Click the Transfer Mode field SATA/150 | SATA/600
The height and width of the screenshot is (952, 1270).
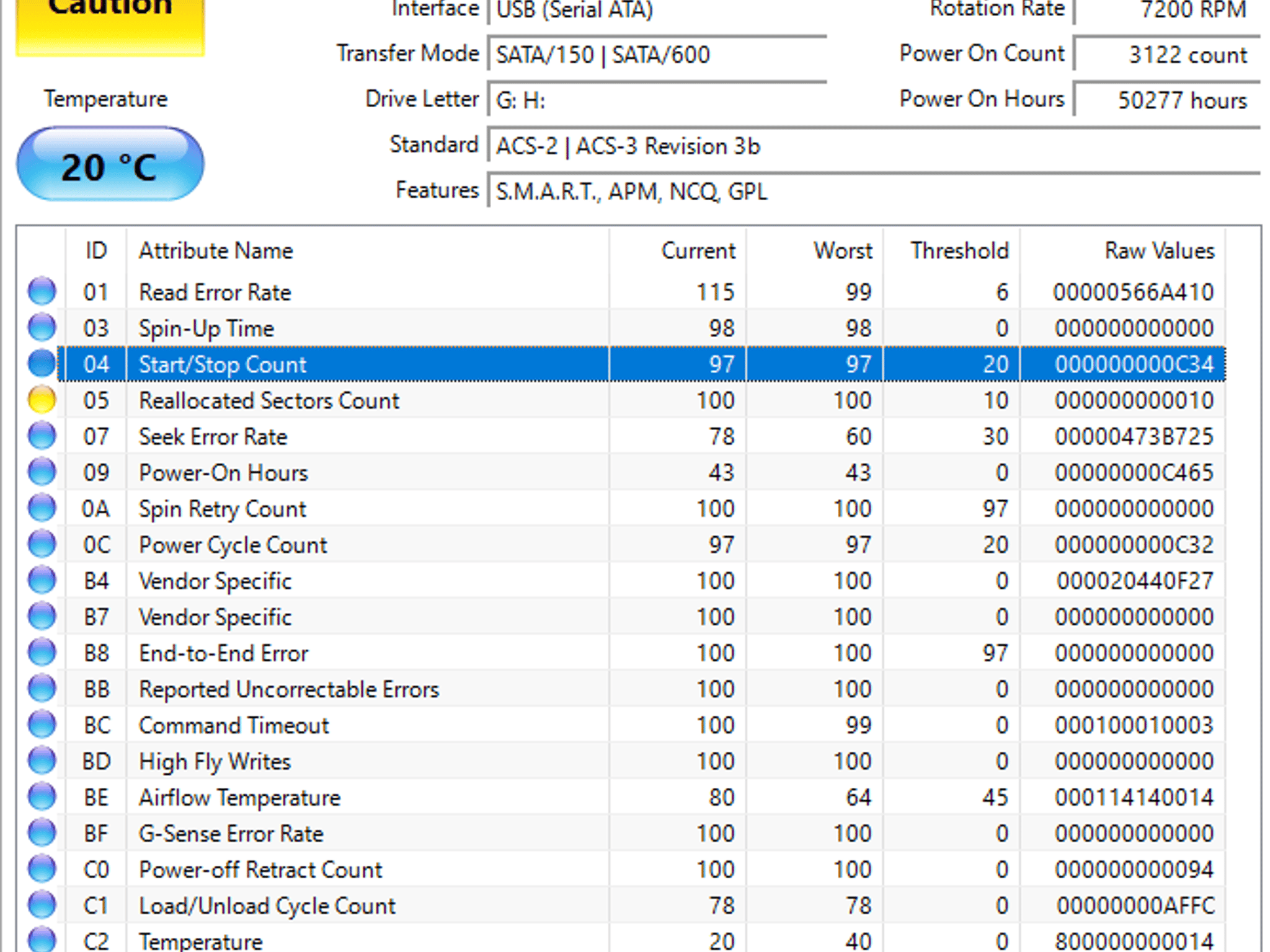click(657, 55)
